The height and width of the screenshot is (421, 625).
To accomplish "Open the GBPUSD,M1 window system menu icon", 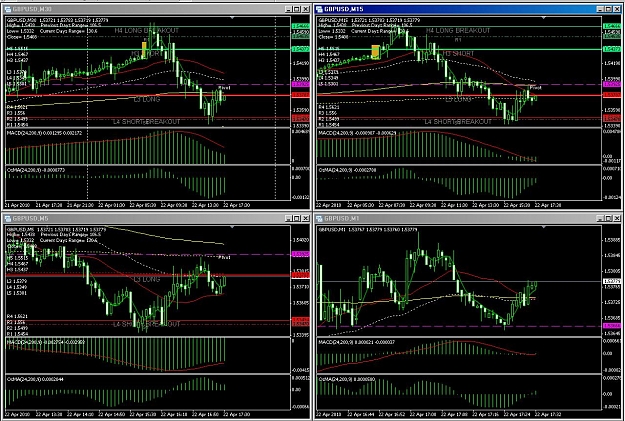I will click(x=320, y=218).
